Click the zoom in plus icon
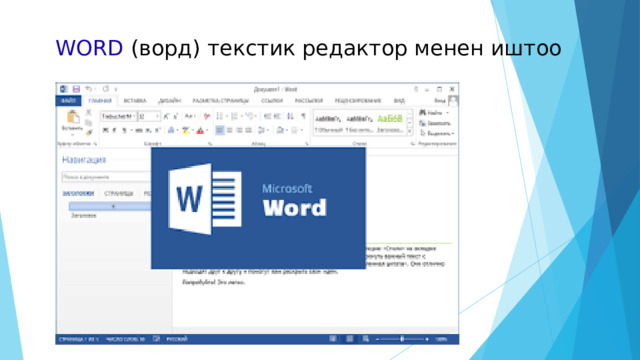The width and height of the screenshot is (640, 360). pos(427,339)
